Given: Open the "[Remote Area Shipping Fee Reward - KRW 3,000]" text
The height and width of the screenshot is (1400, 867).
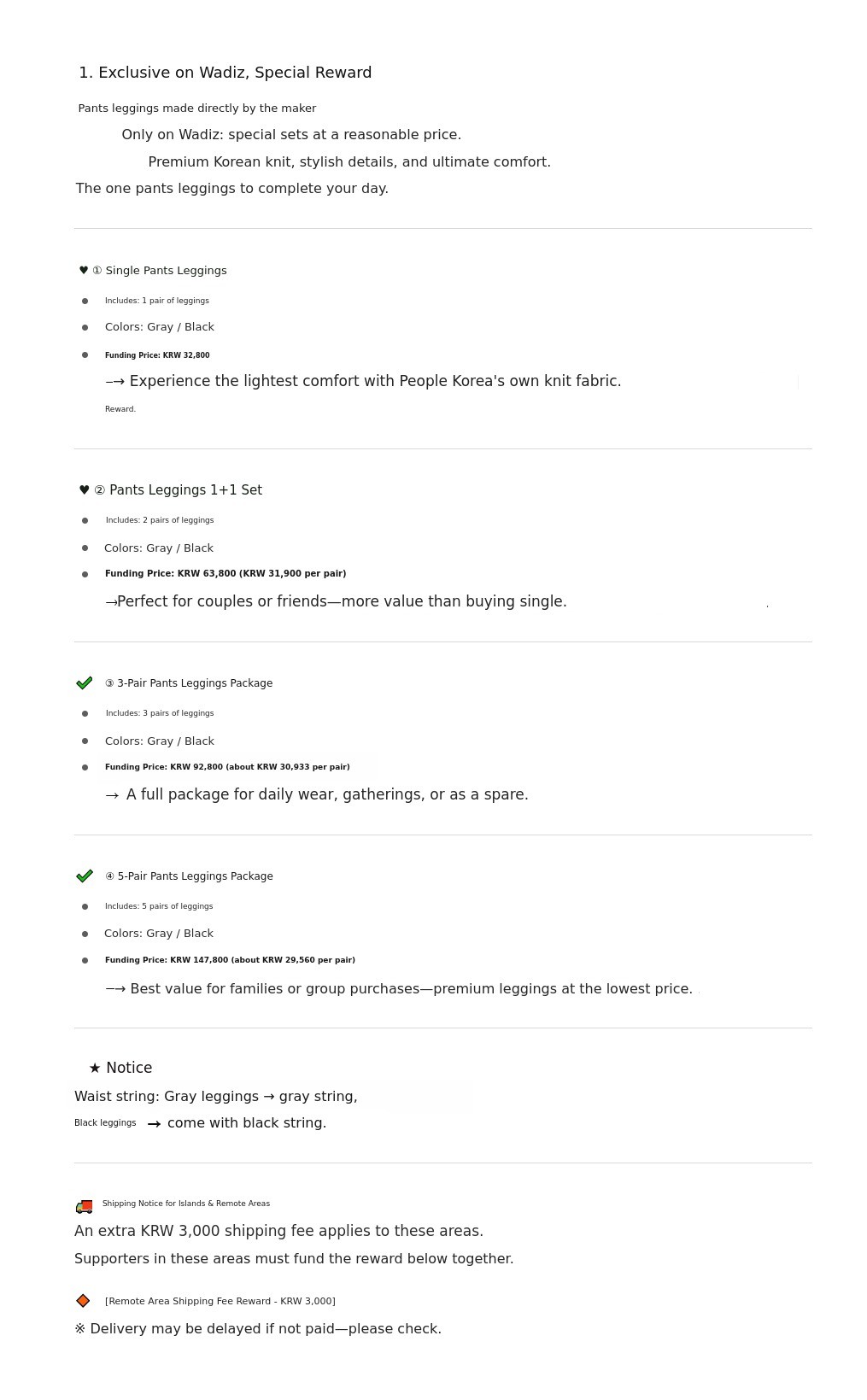Looking at the screenshot, I should click(220, 1302).
